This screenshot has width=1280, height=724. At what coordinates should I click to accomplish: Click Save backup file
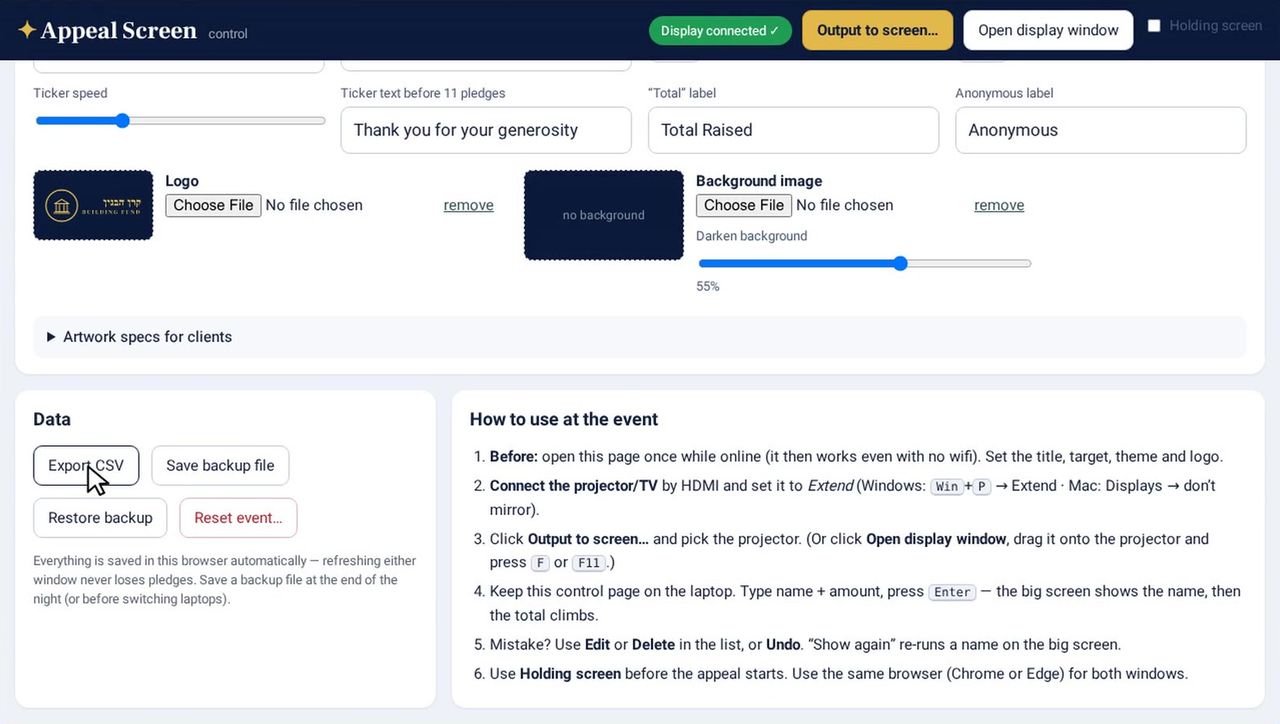click(220, 466)
